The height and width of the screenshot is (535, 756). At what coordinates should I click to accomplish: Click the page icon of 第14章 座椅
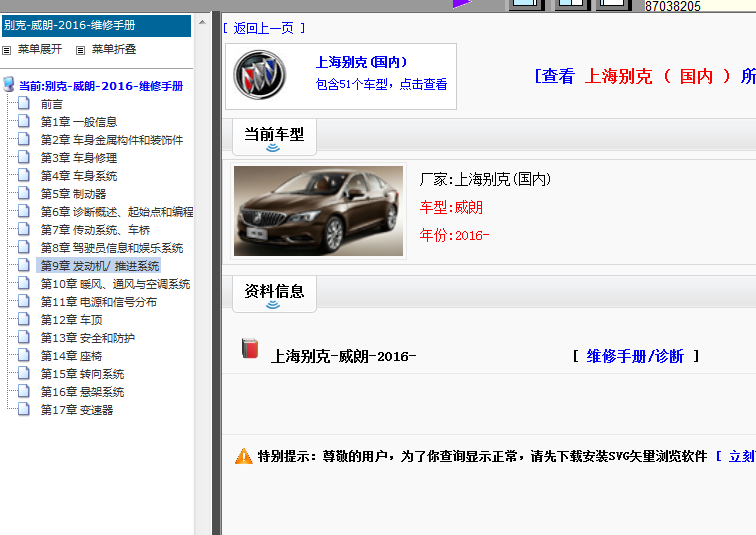pos(24,355)
